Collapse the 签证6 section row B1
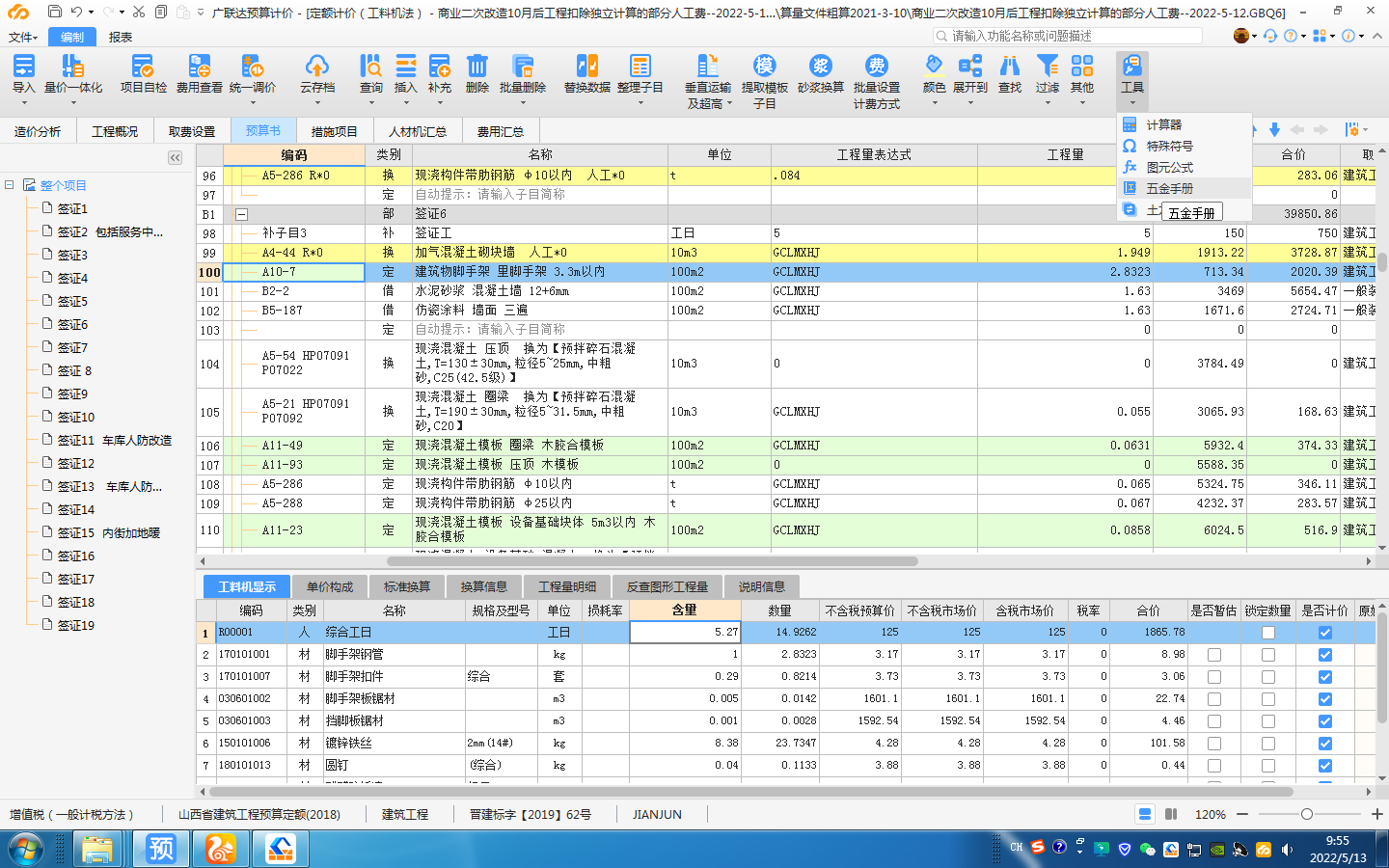 click(241, 214)
